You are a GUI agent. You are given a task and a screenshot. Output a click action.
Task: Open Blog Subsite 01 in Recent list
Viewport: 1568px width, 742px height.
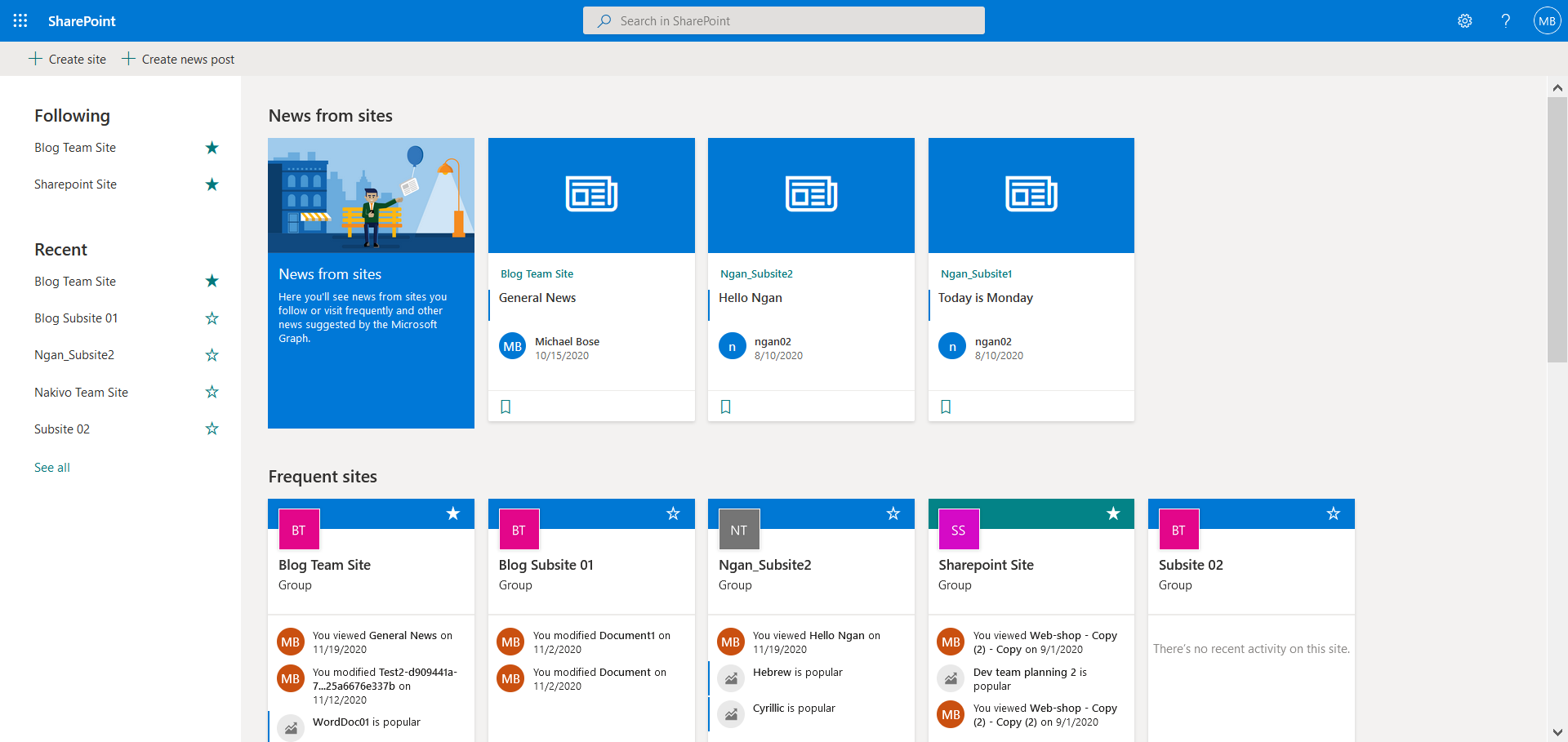[x=76, y=318]
